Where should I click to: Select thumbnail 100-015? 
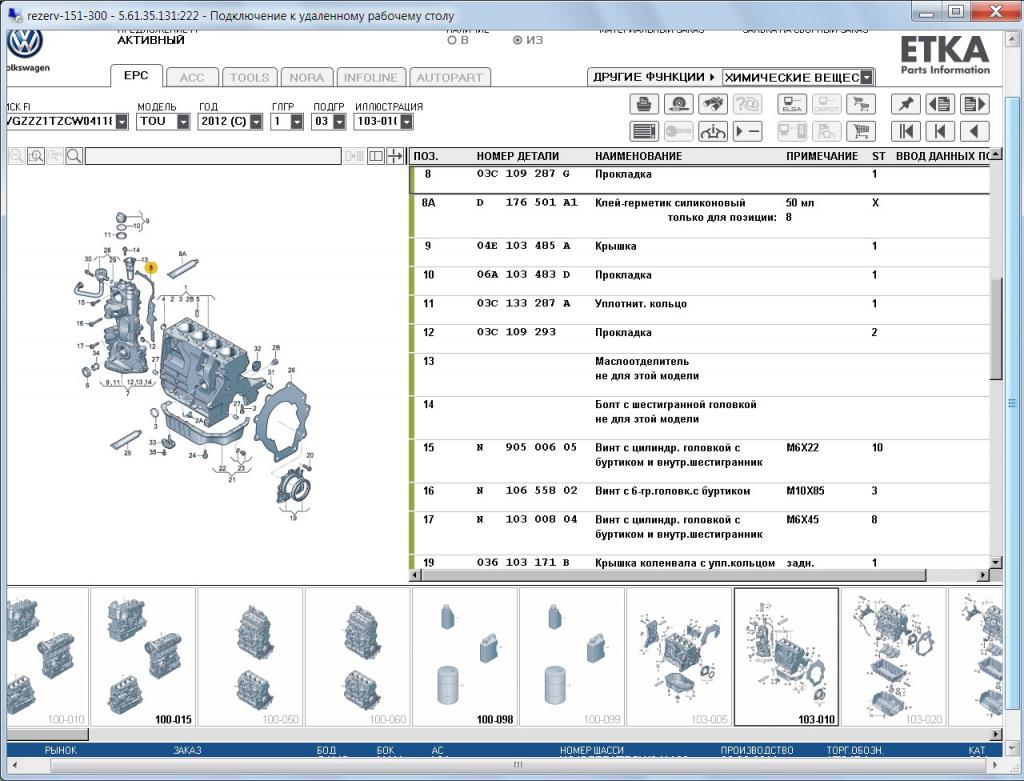point(143,657)
